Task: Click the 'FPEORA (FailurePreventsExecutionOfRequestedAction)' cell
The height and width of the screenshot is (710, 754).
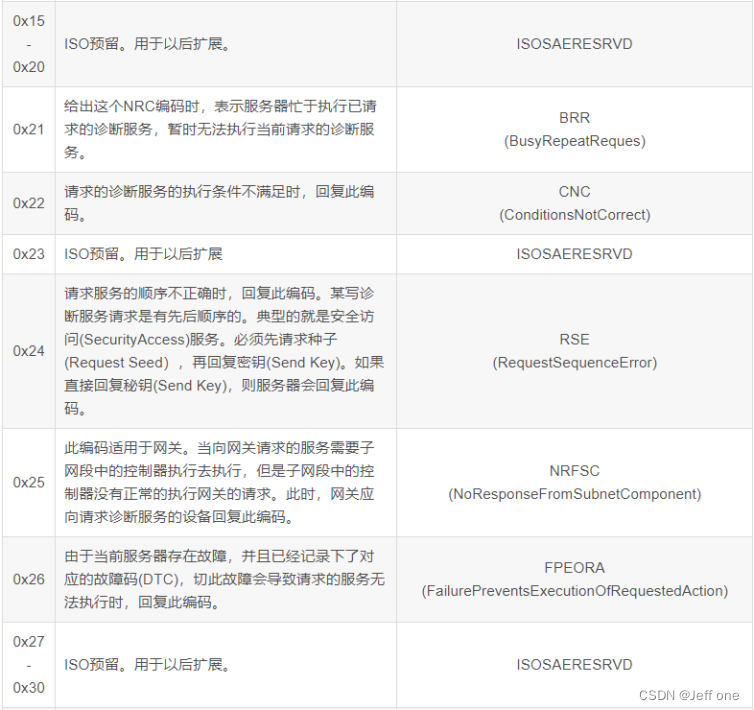Action: [575, 579]
